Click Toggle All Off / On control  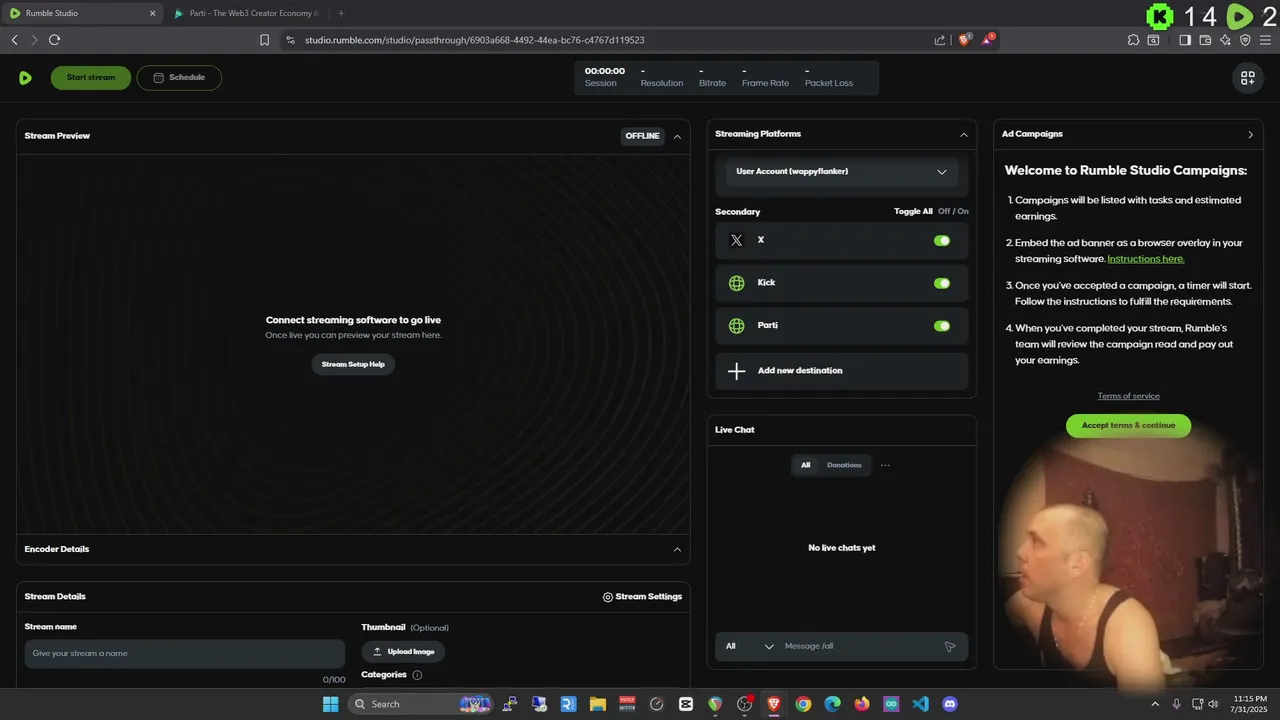(x=931, y=212)
